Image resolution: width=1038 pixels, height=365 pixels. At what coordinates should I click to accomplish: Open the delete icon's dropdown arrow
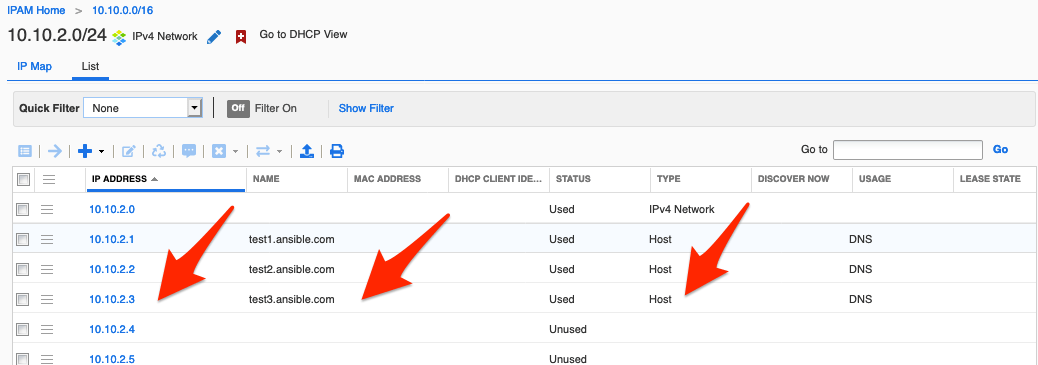235,152
